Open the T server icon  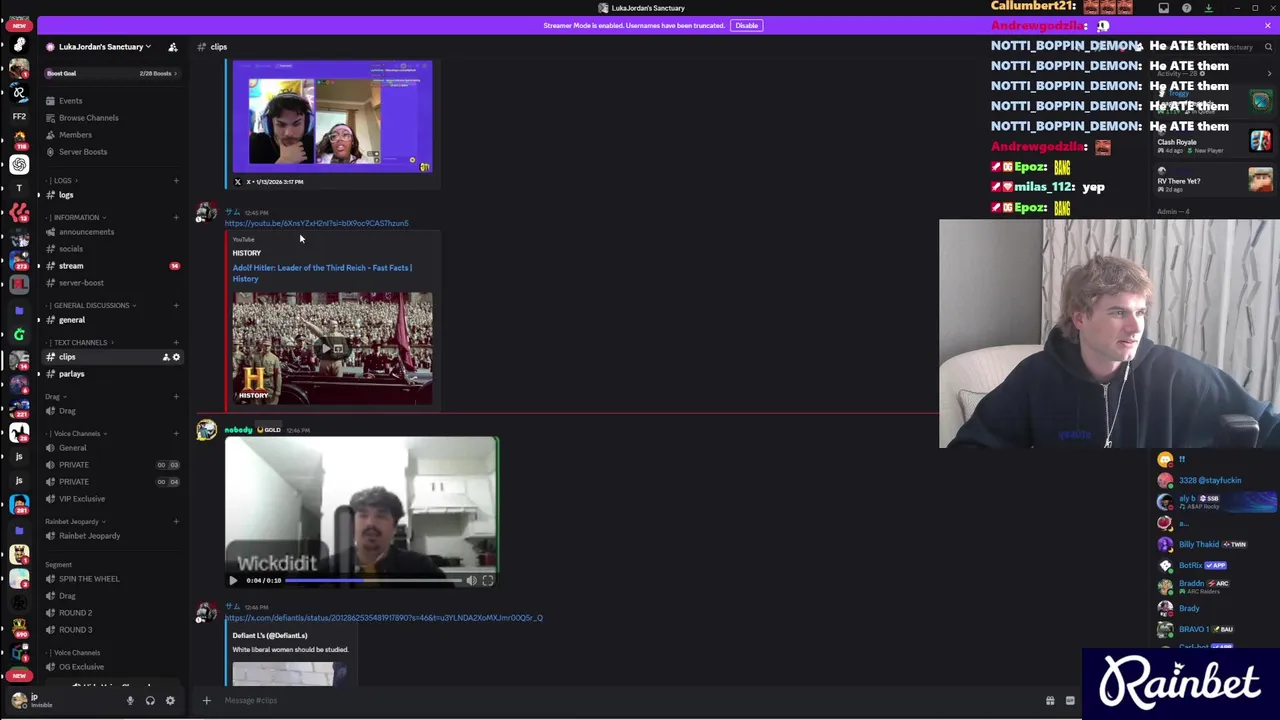19,188
